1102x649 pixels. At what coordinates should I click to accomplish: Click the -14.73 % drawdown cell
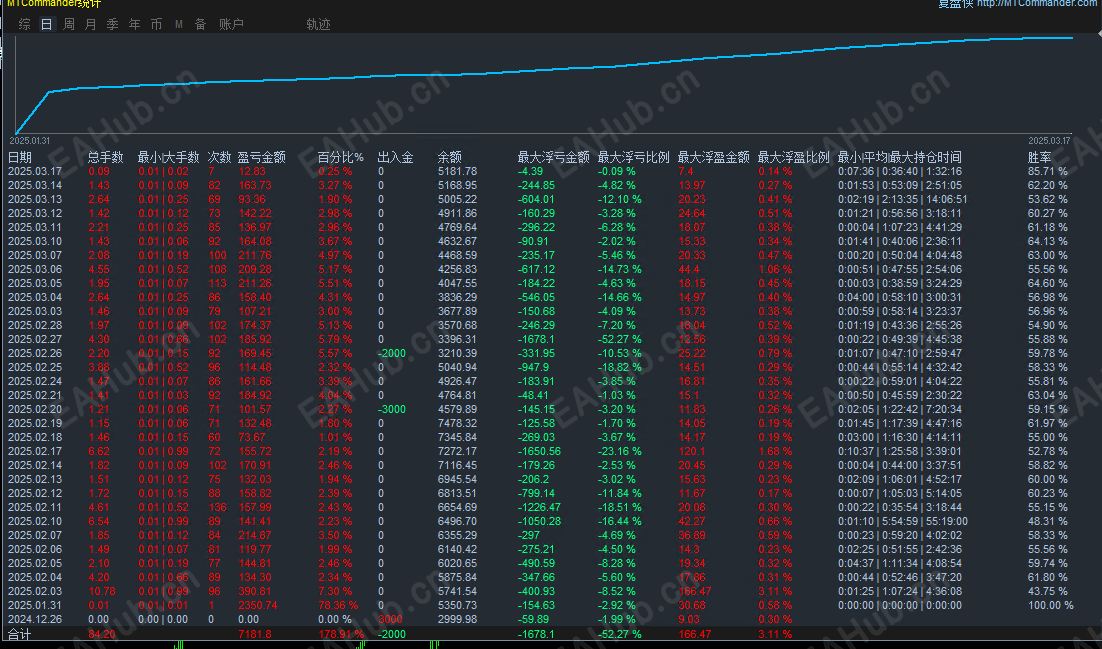(x=620, y=269)
